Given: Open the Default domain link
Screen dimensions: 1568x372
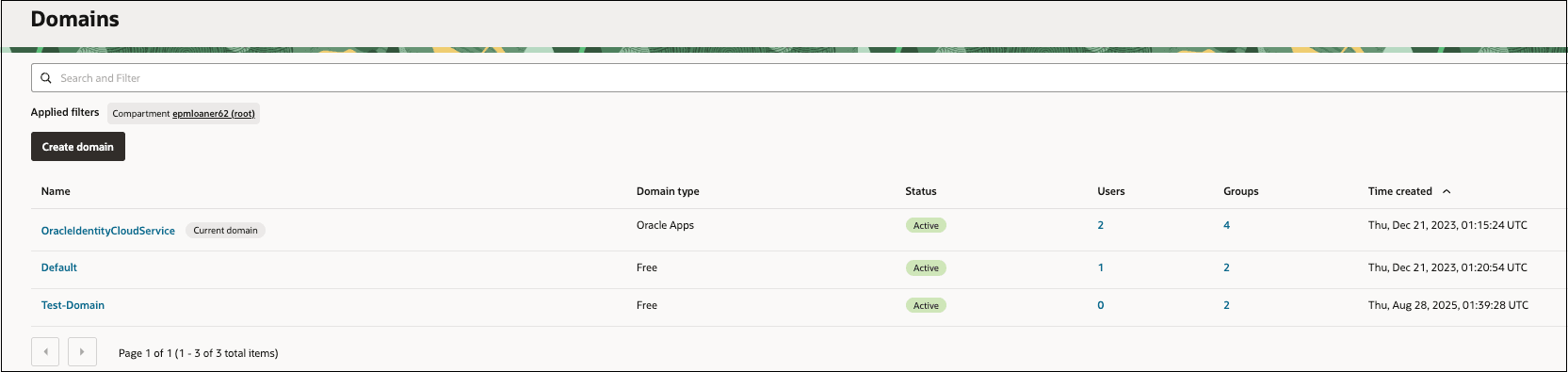Looking at the screenshot, I should point(59,267).
